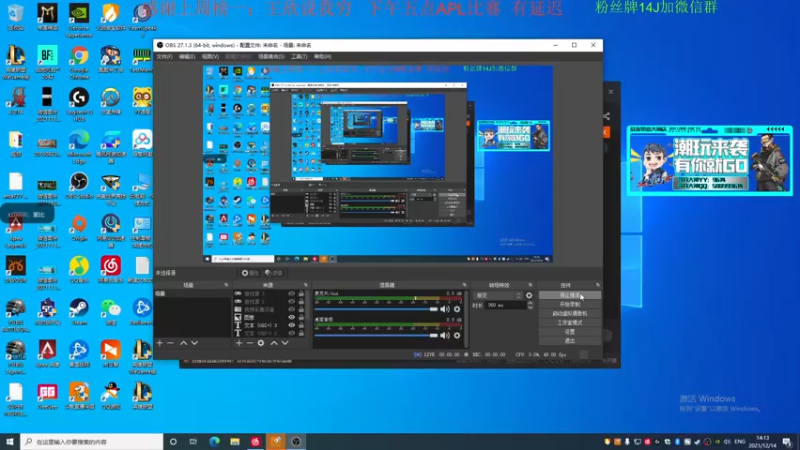Move scene up in Scenes panel
Viewport: 800px width, 450px height.
tap(183, 343)
